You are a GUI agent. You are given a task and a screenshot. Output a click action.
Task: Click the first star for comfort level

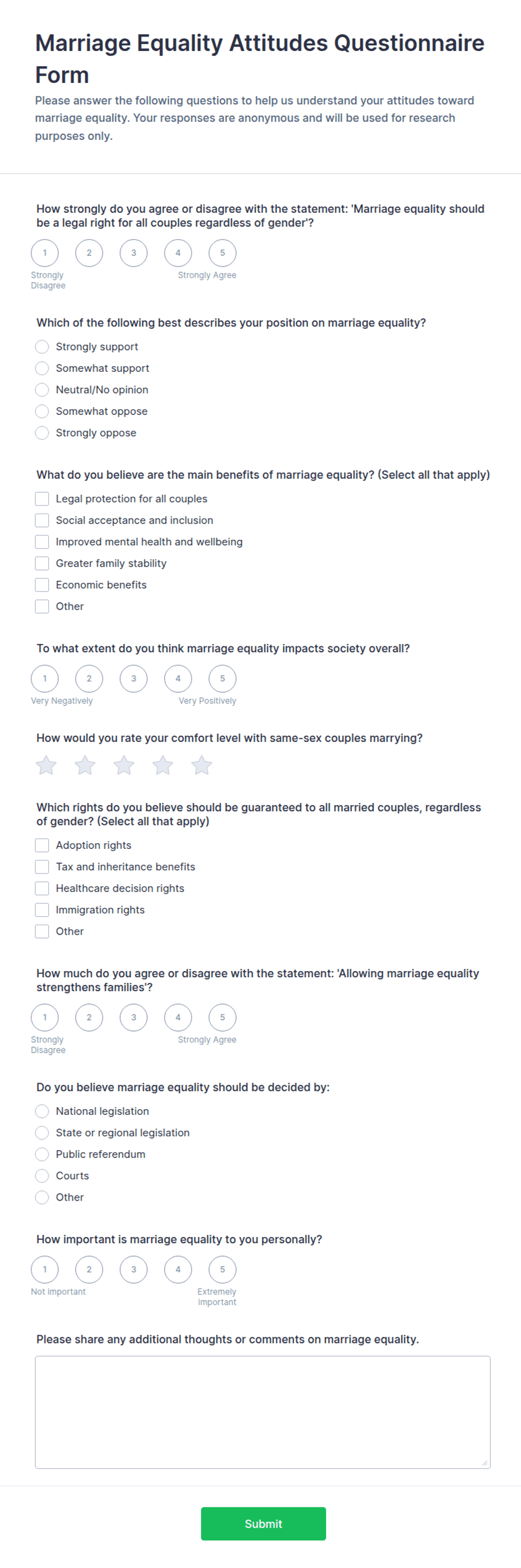click(46, 765)
